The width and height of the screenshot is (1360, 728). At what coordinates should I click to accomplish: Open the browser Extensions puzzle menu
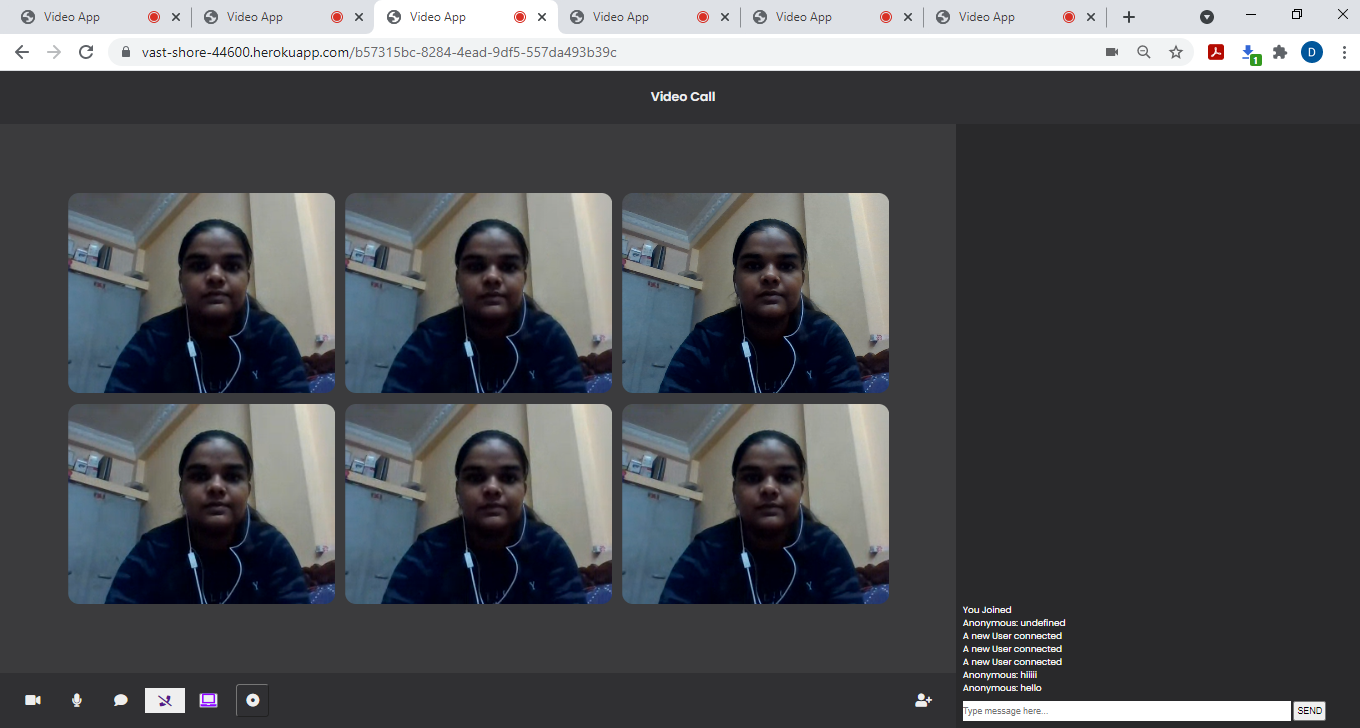coord(1281,52)
